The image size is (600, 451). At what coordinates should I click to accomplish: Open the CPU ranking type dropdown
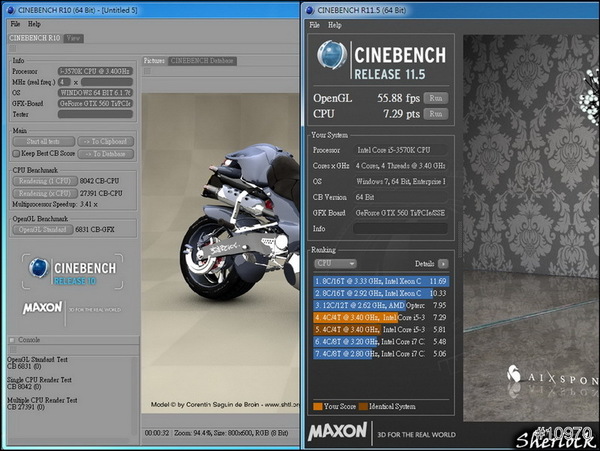pos(335,263)
